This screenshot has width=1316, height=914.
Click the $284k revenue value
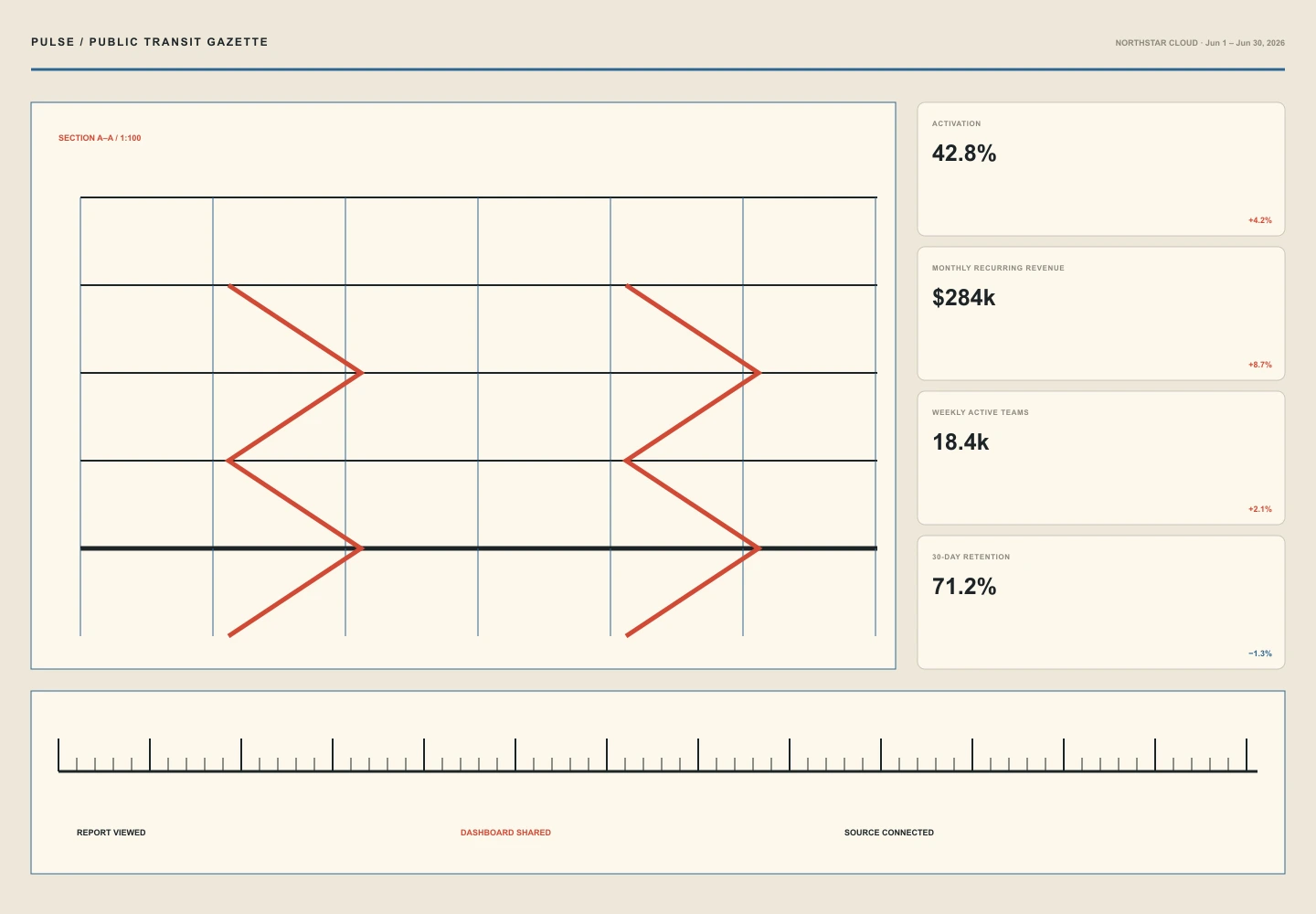click(x=963, y=297)
